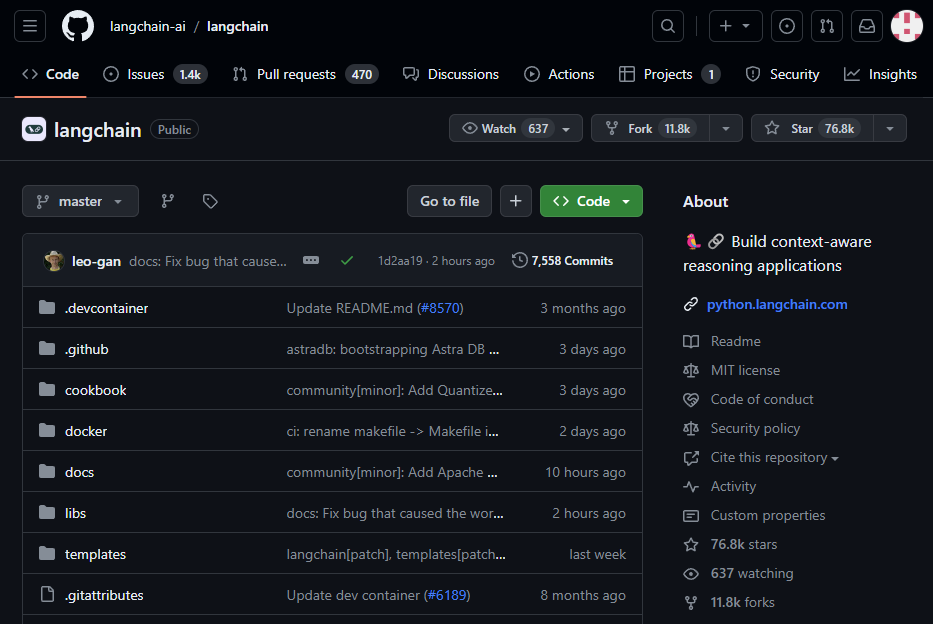Open the search magnifier icon

[x=668, y=26]
